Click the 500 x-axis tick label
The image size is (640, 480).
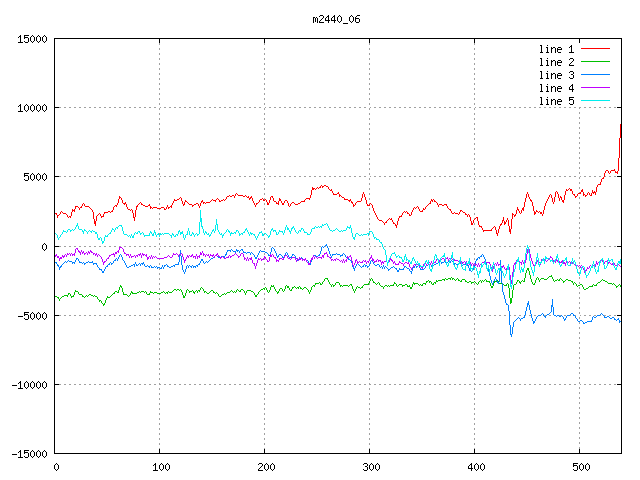click(579, 467)
